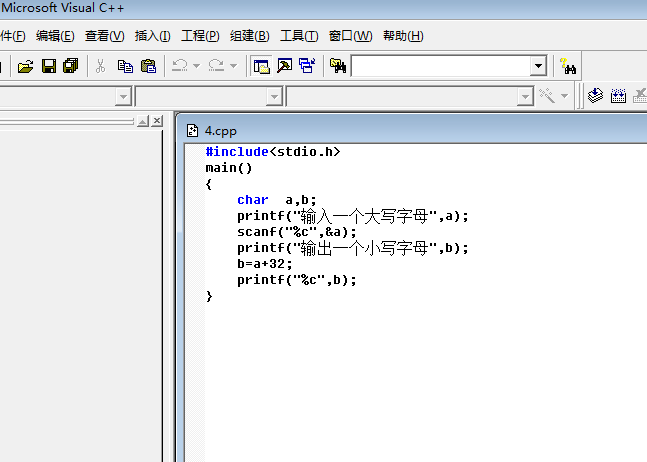647x462 pixels.
Task: Click the Build icon in build toolbar
Action: tap(618, 96)
